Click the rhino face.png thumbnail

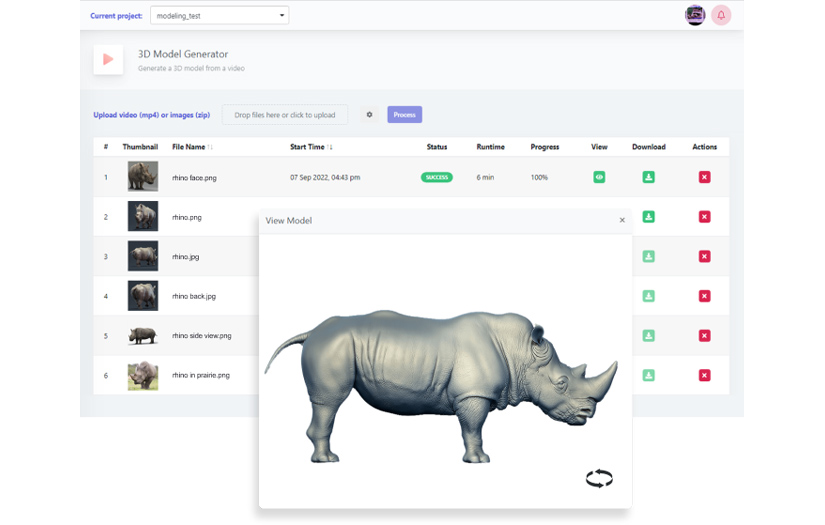pos(143,176)
